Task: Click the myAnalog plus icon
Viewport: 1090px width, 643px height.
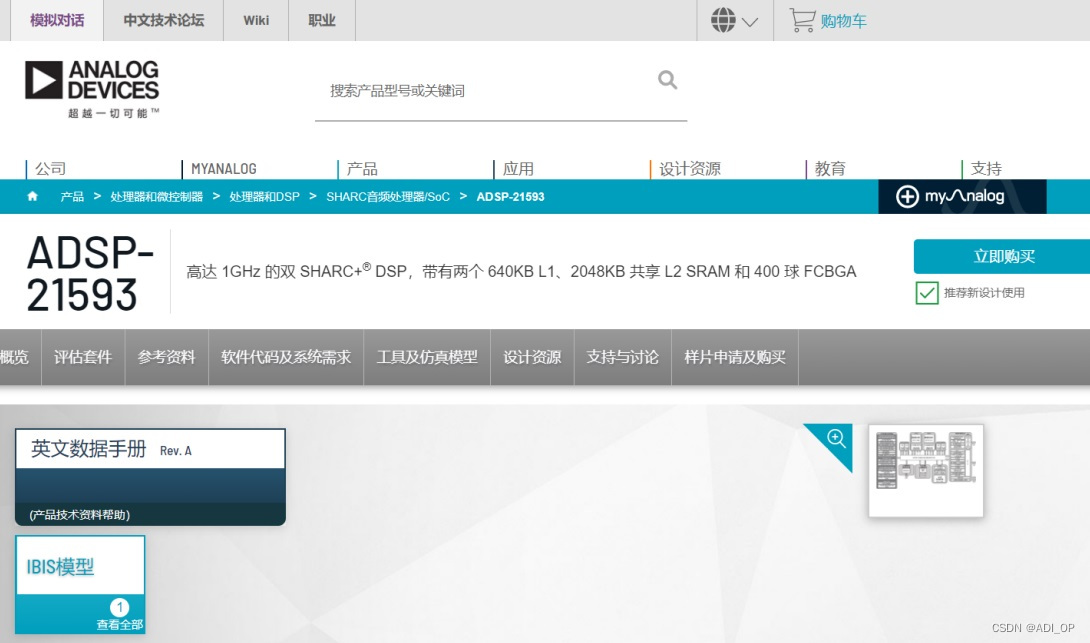Action: pos(906,197)
